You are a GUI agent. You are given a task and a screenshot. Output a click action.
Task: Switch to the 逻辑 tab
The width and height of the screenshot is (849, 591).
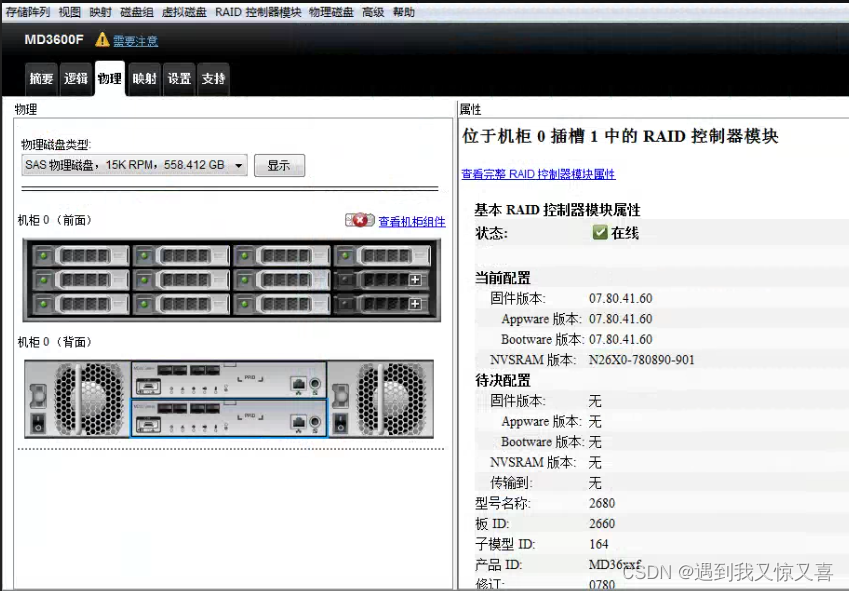coord(76,79)
